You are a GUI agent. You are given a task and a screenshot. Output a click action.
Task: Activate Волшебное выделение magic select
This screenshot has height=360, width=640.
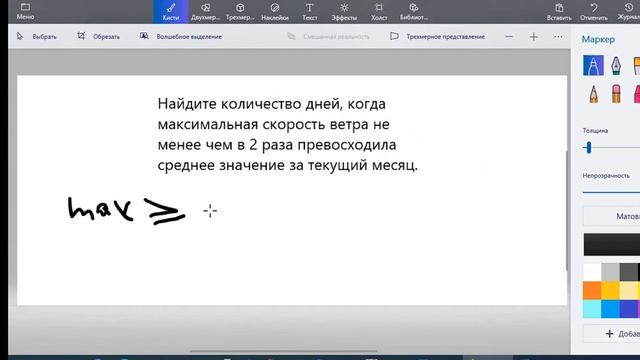(181, 36)
